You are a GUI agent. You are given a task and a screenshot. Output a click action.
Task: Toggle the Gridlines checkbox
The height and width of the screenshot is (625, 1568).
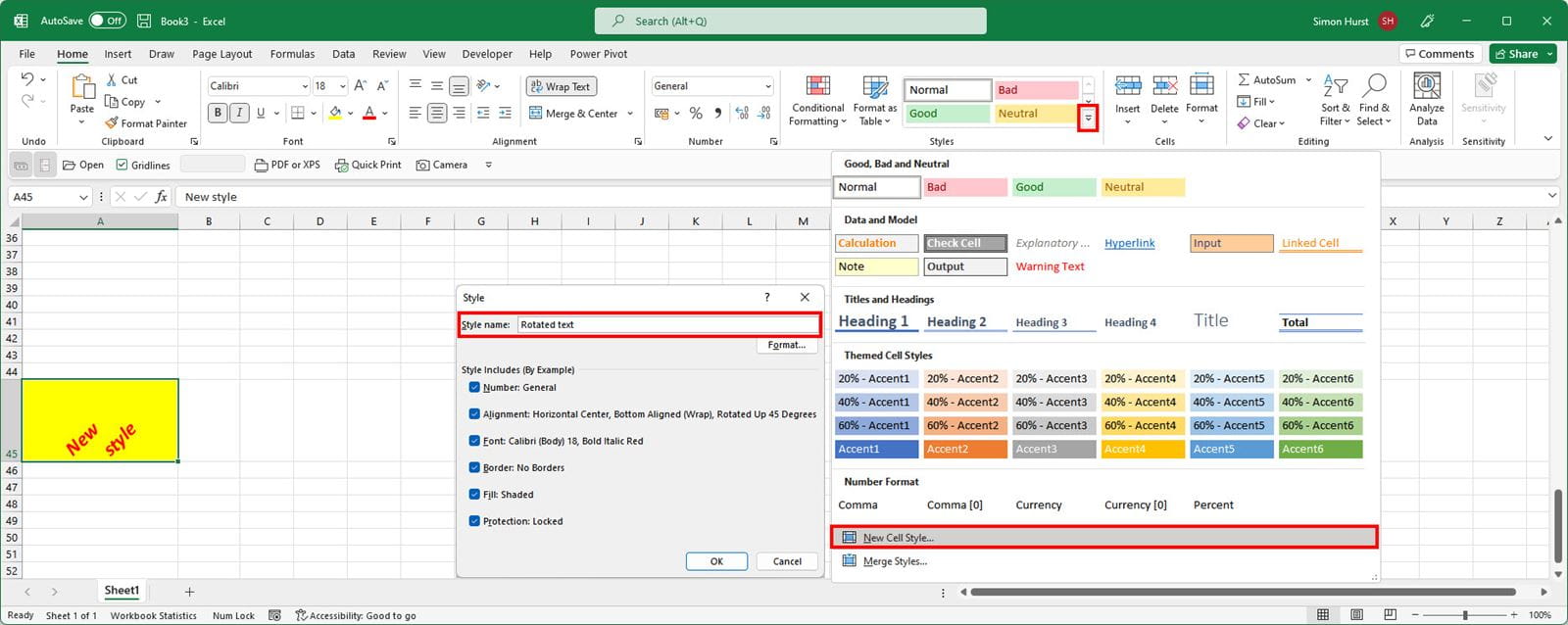[122, 165]
